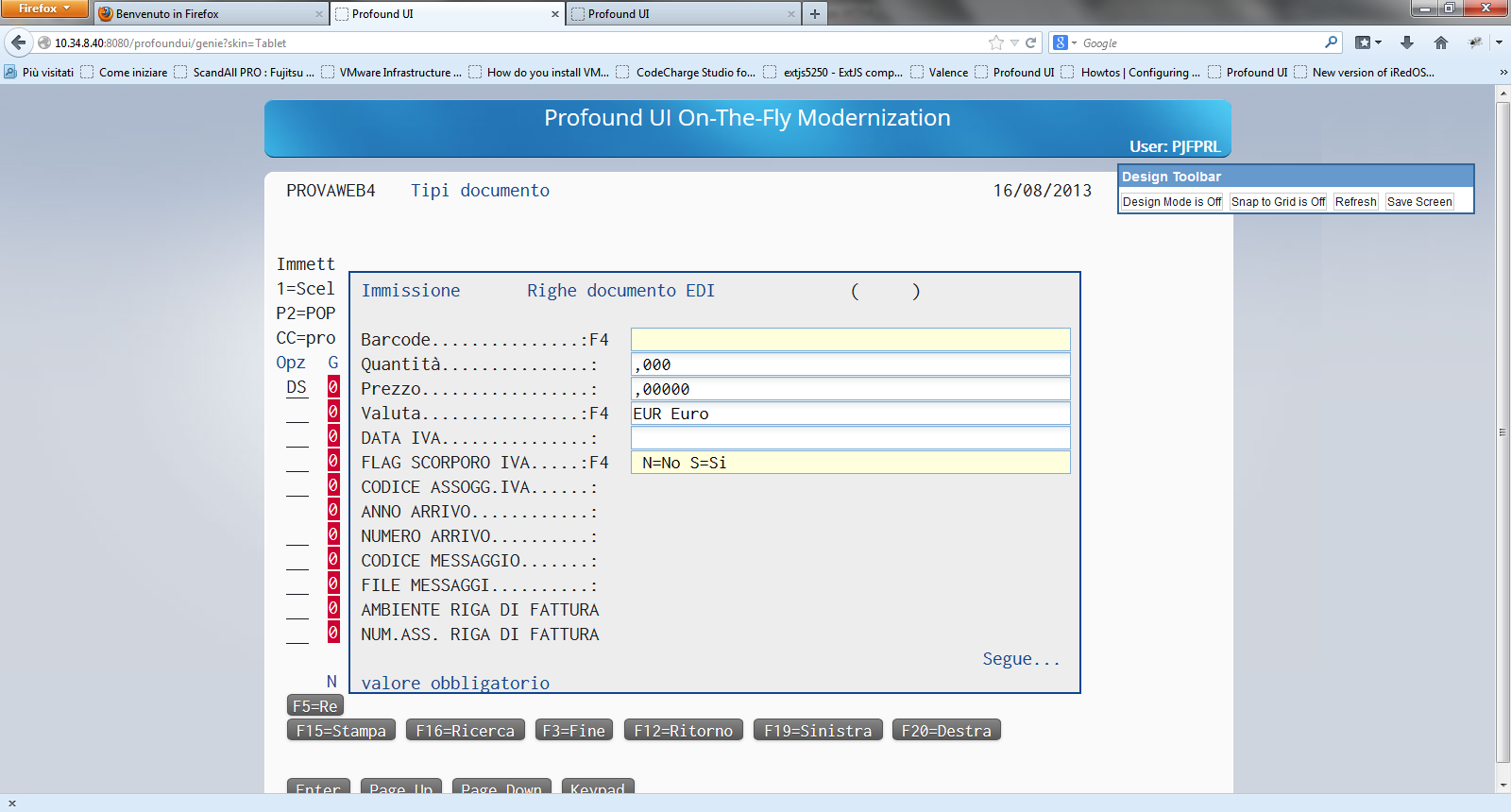
Task: Open 'Howtos | Configuring' bookmark
Action: tap(1131, 73)
